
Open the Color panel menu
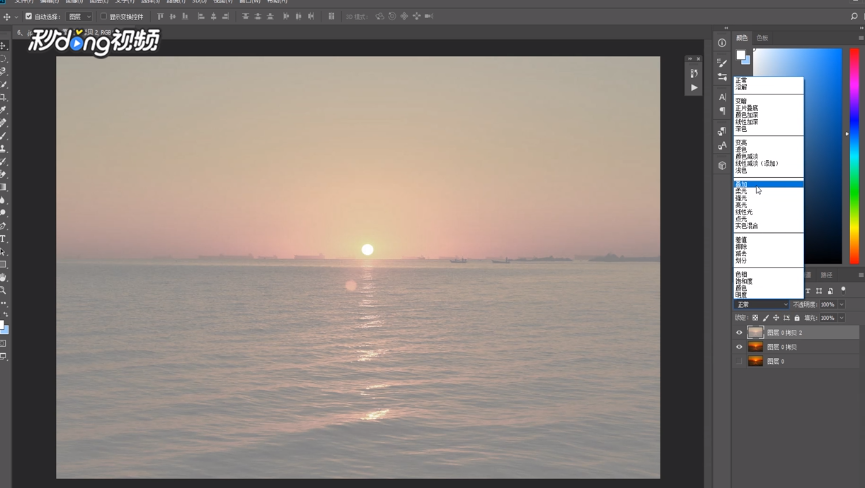point(861,37)
